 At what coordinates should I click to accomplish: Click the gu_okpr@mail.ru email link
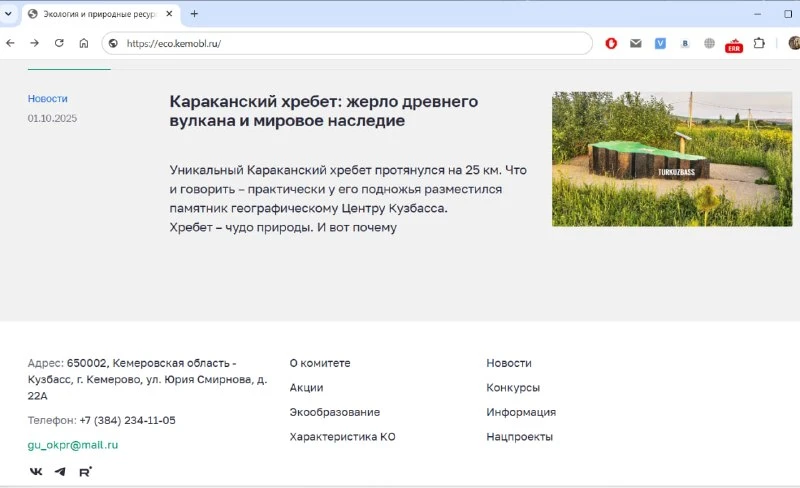pyautogui.click(x=72, y=445)
